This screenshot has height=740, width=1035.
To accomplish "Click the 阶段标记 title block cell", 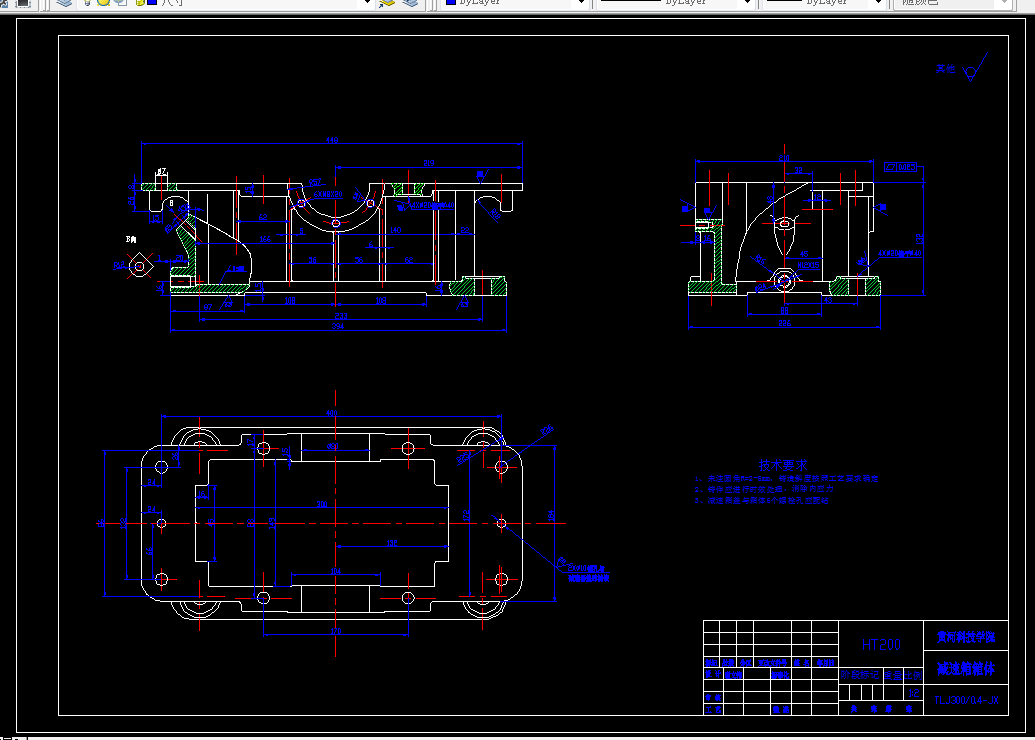I will 859,675.
